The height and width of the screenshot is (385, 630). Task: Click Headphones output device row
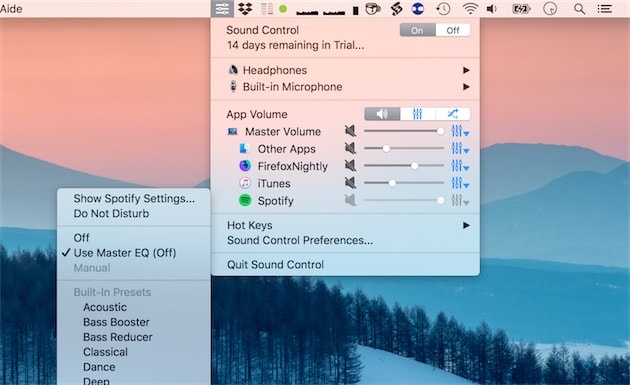tap(345, 70)
